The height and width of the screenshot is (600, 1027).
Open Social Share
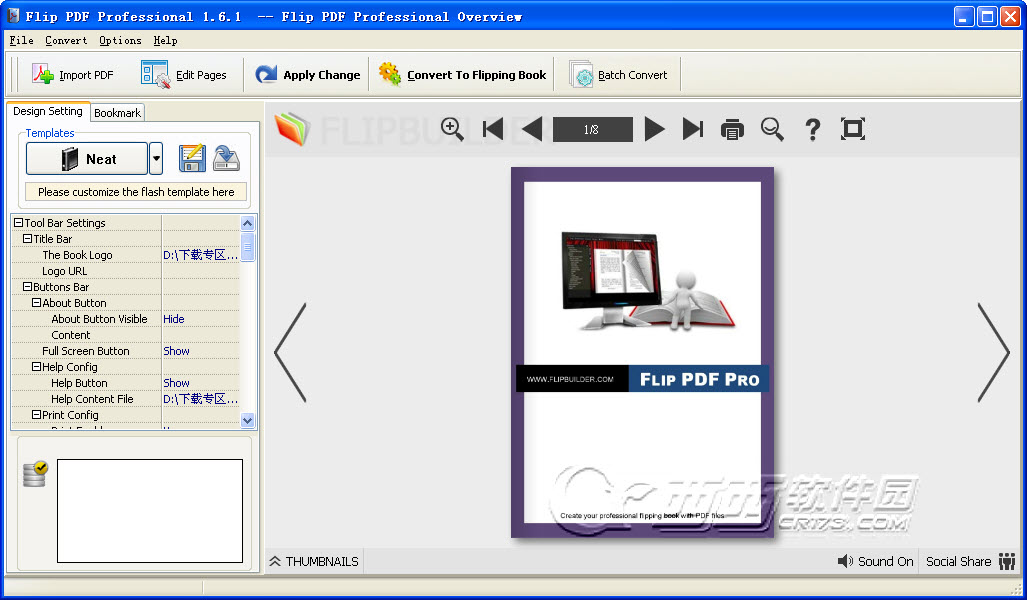pyautogui.click(x=970, y=561)
